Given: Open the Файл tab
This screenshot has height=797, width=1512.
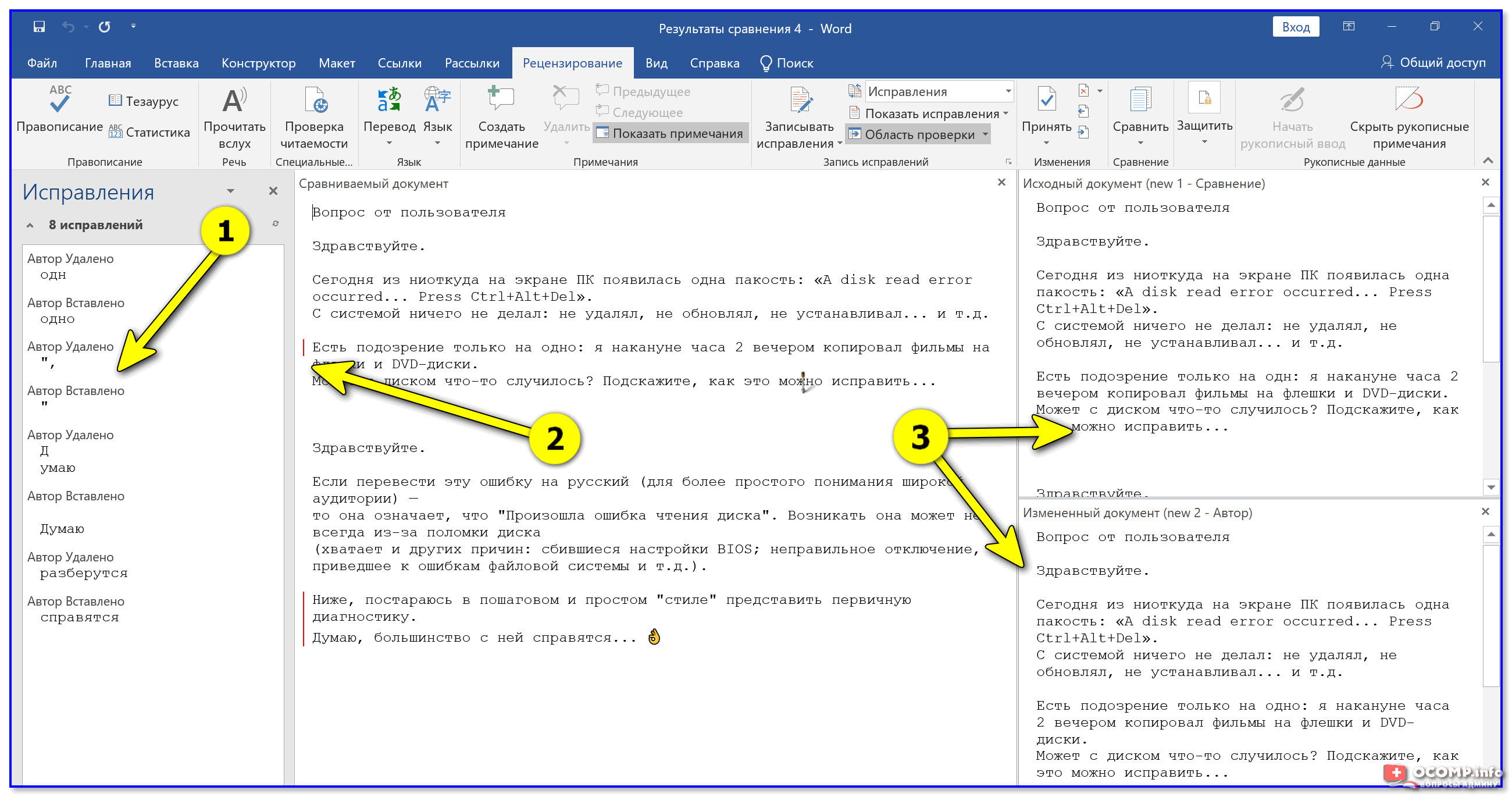Looking at the screenshot, I should tap(42, 63).
